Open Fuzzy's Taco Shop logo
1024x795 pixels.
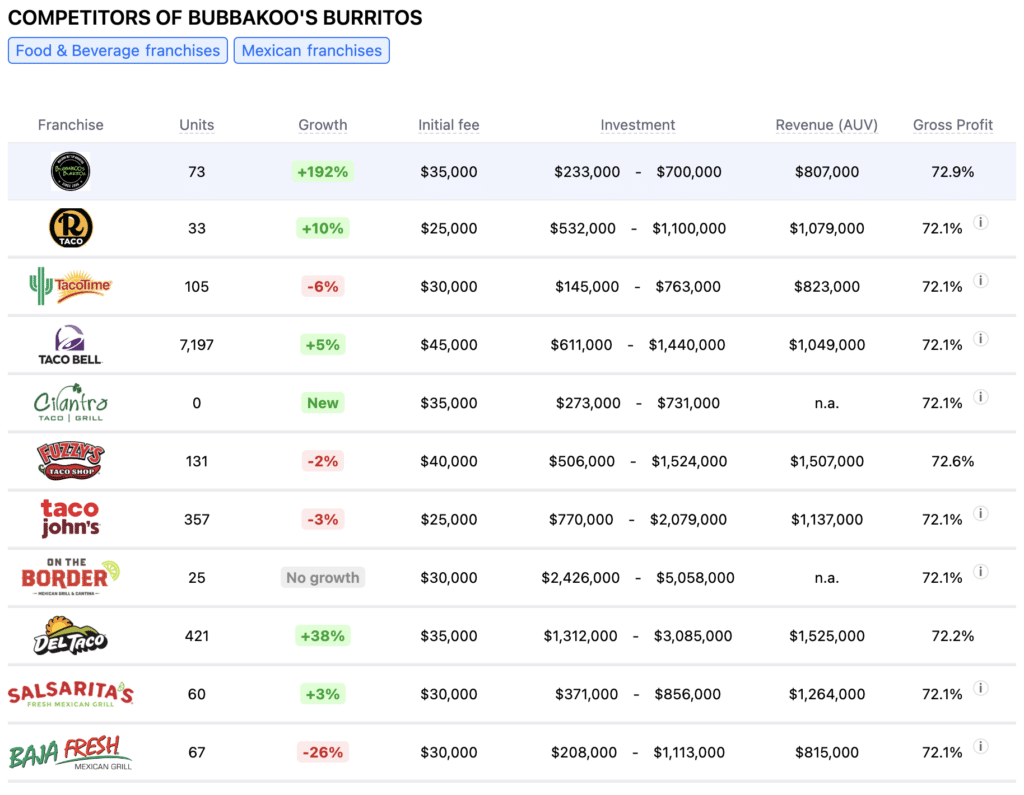(71, 461)
